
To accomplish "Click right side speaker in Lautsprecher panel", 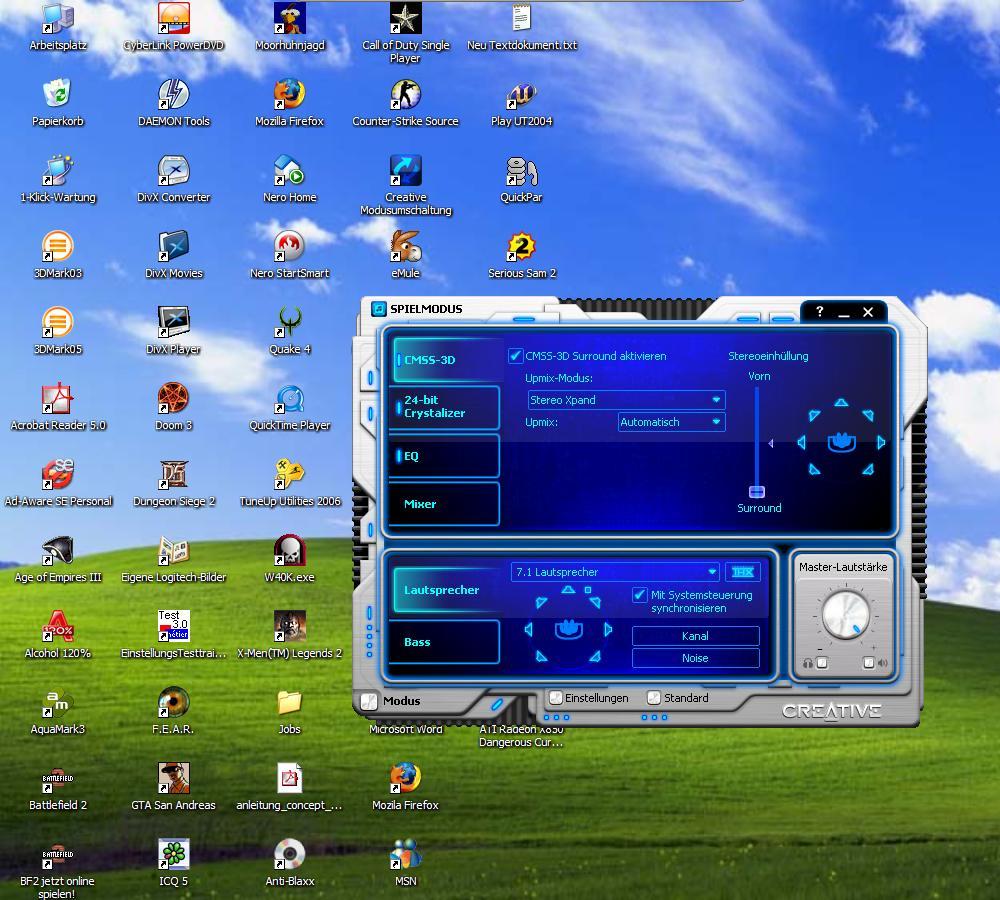I will click(608, 630).
